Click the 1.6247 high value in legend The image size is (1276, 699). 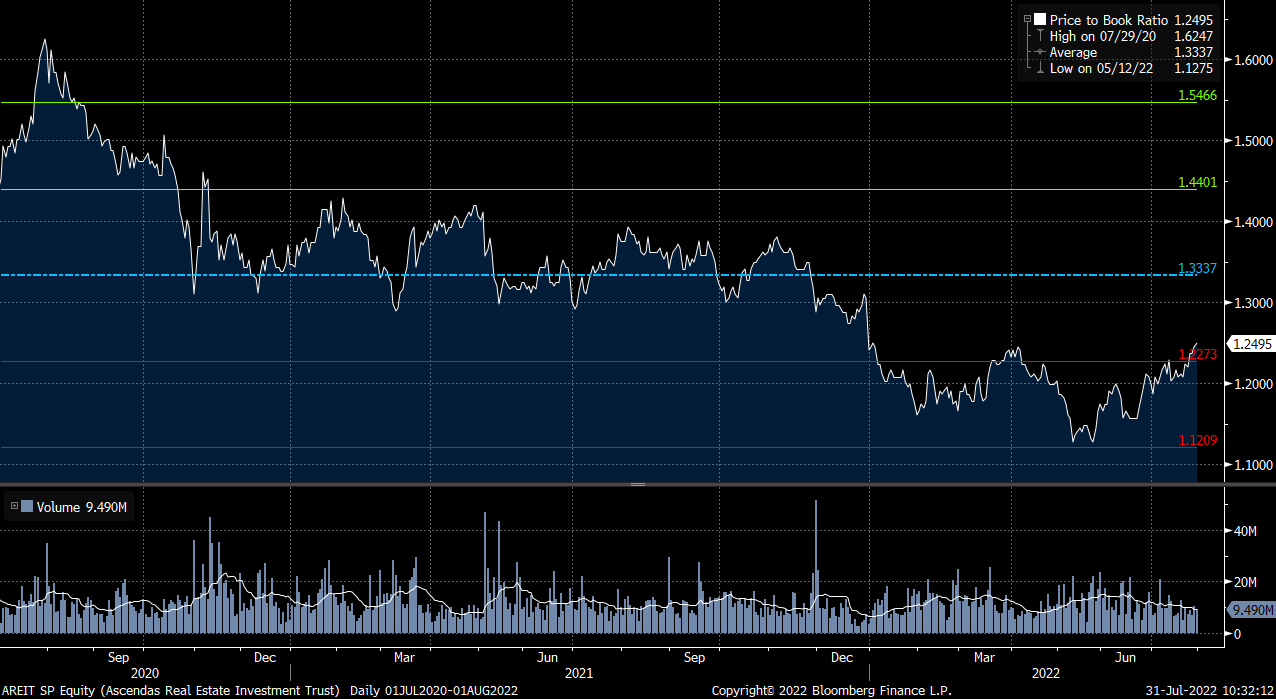pyautogui.click(x=1192, y=36)
